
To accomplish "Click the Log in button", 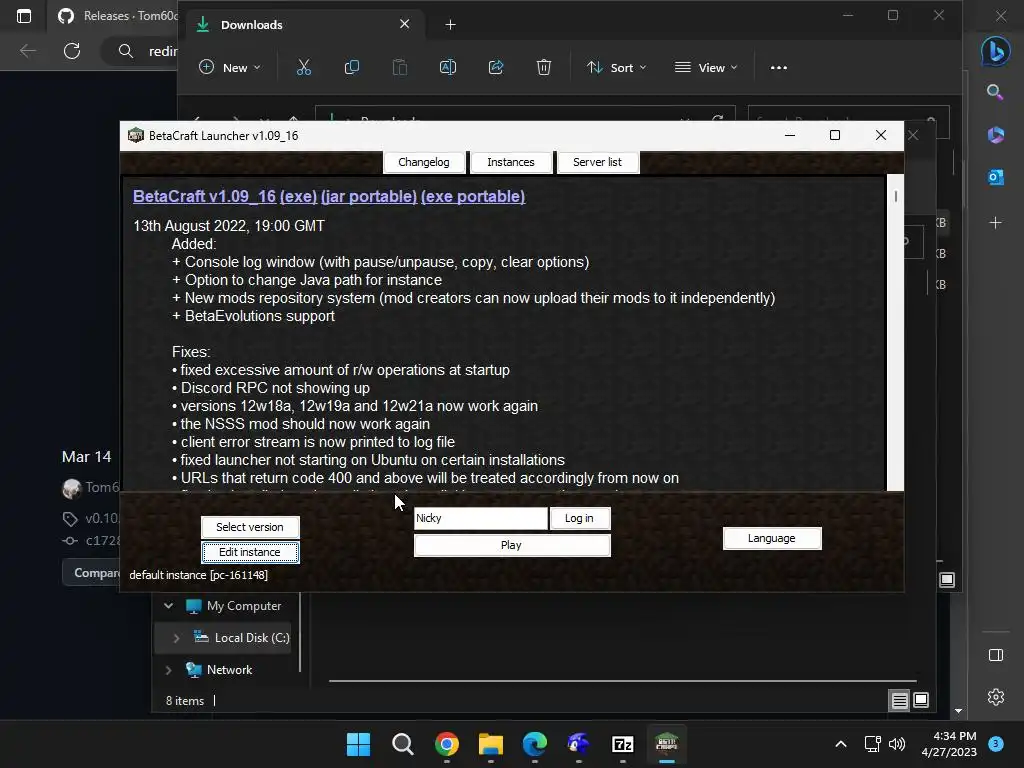I will tap(579, 518).
